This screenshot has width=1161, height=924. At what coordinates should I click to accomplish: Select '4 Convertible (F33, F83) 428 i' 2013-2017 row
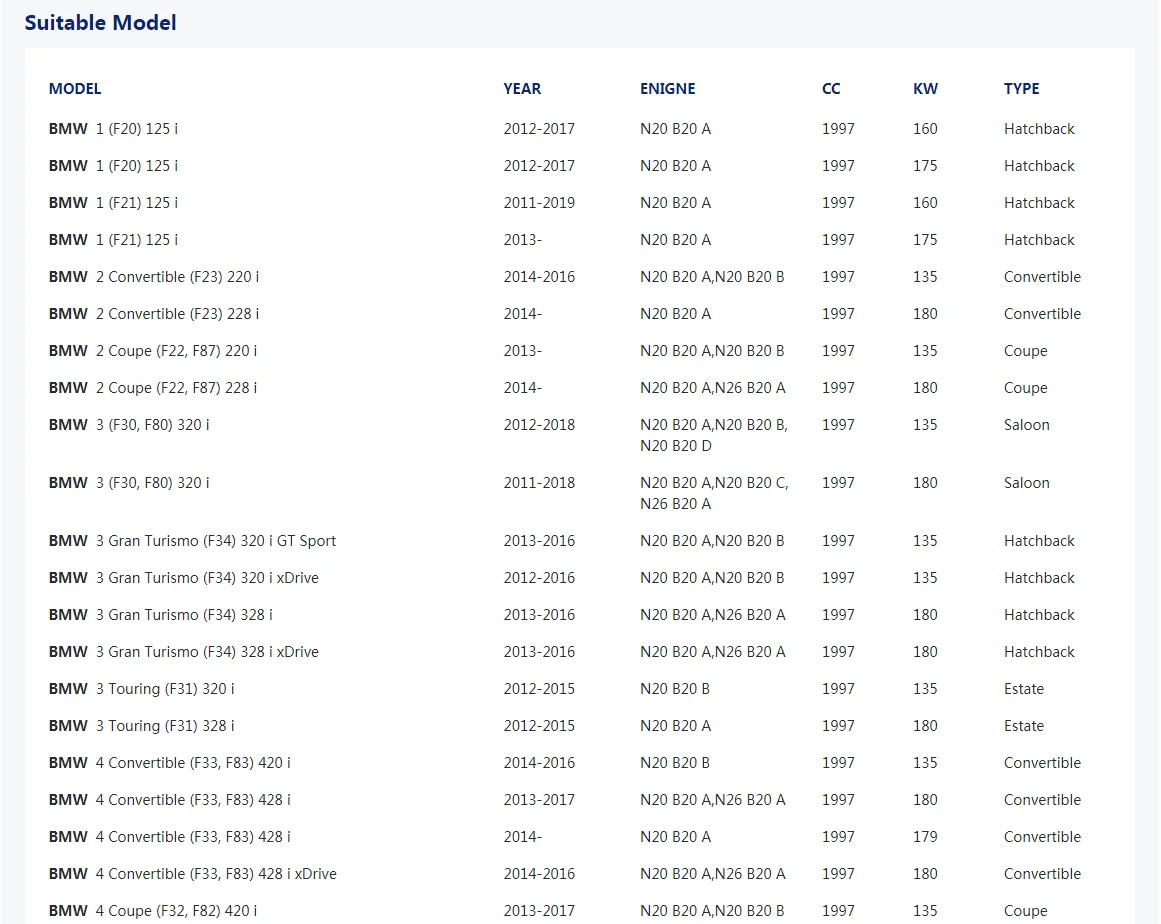coord(580,800)
